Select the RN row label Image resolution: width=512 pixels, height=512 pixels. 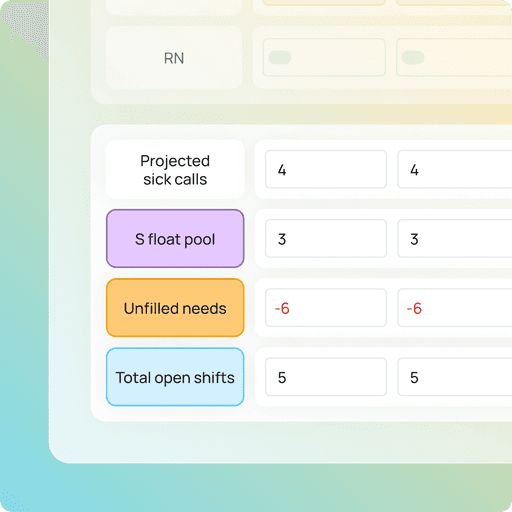pos(174,58)
